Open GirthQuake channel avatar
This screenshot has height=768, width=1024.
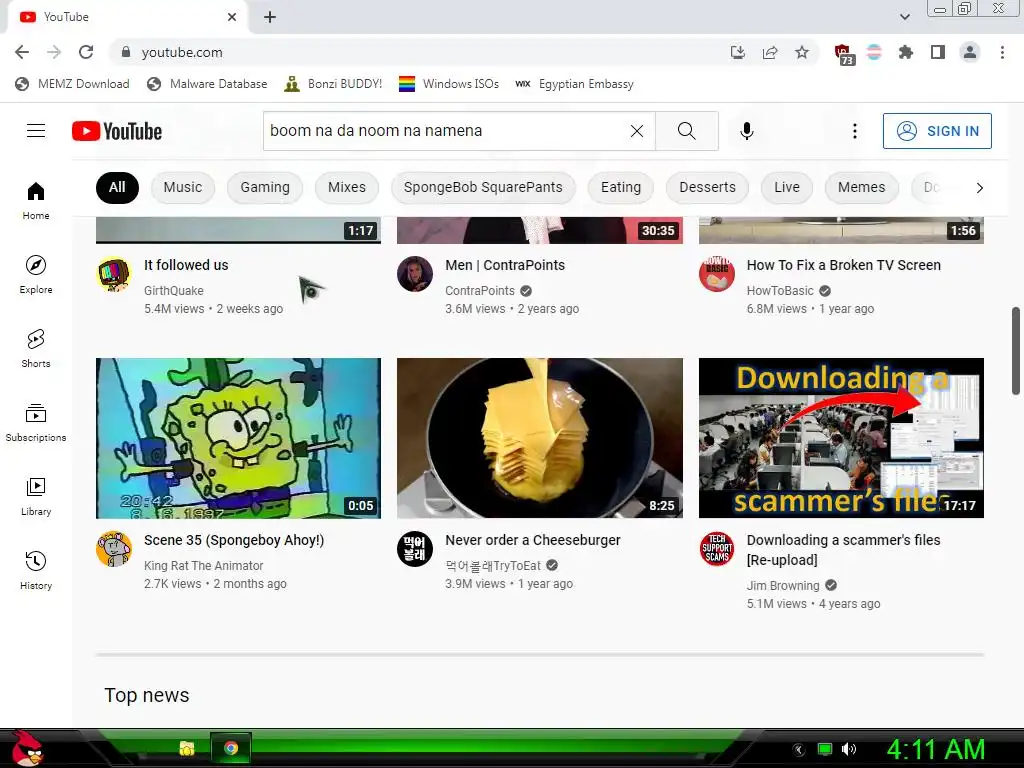[x=114, y=274]
